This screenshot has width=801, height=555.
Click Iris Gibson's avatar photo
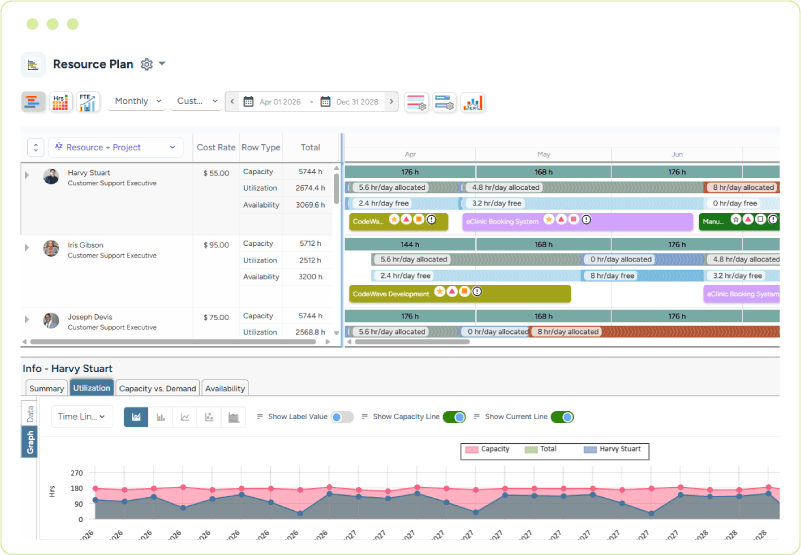click(x=51, y=248)
